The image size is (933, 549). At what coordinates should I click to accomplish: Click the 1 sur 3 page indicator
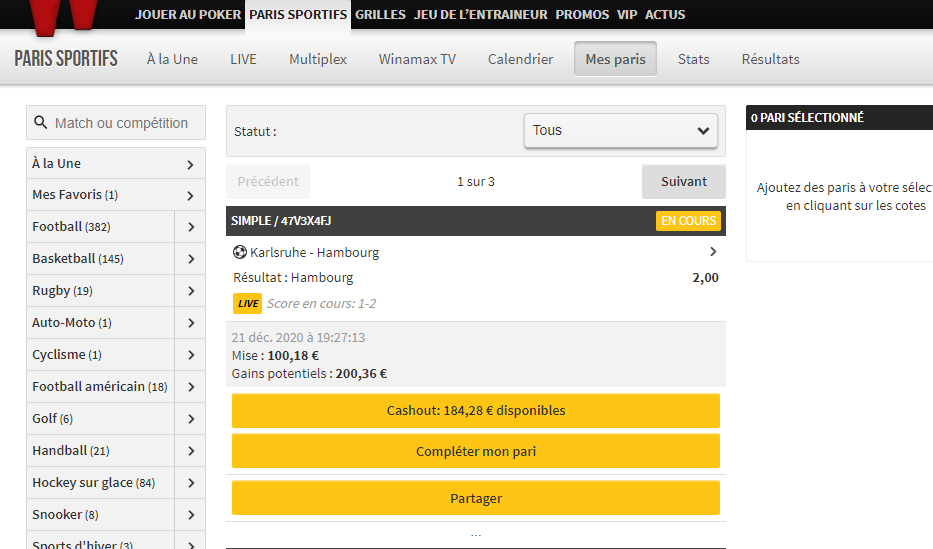[x=475, y=181]
